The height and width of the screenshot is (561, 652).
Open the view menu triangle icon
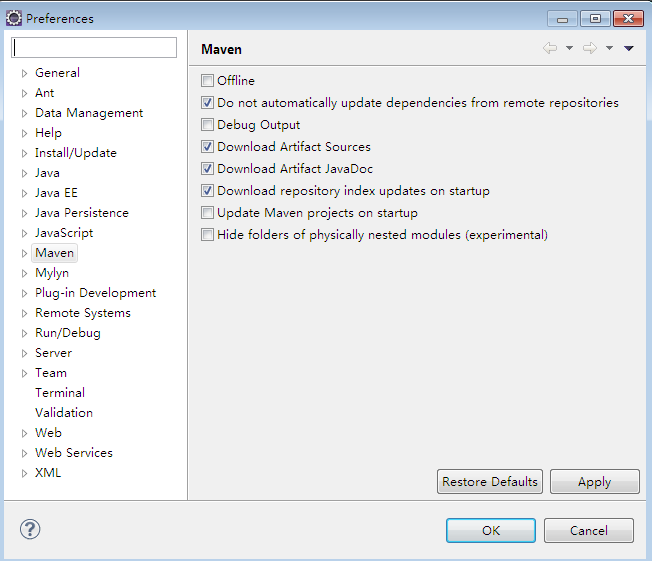629,48
